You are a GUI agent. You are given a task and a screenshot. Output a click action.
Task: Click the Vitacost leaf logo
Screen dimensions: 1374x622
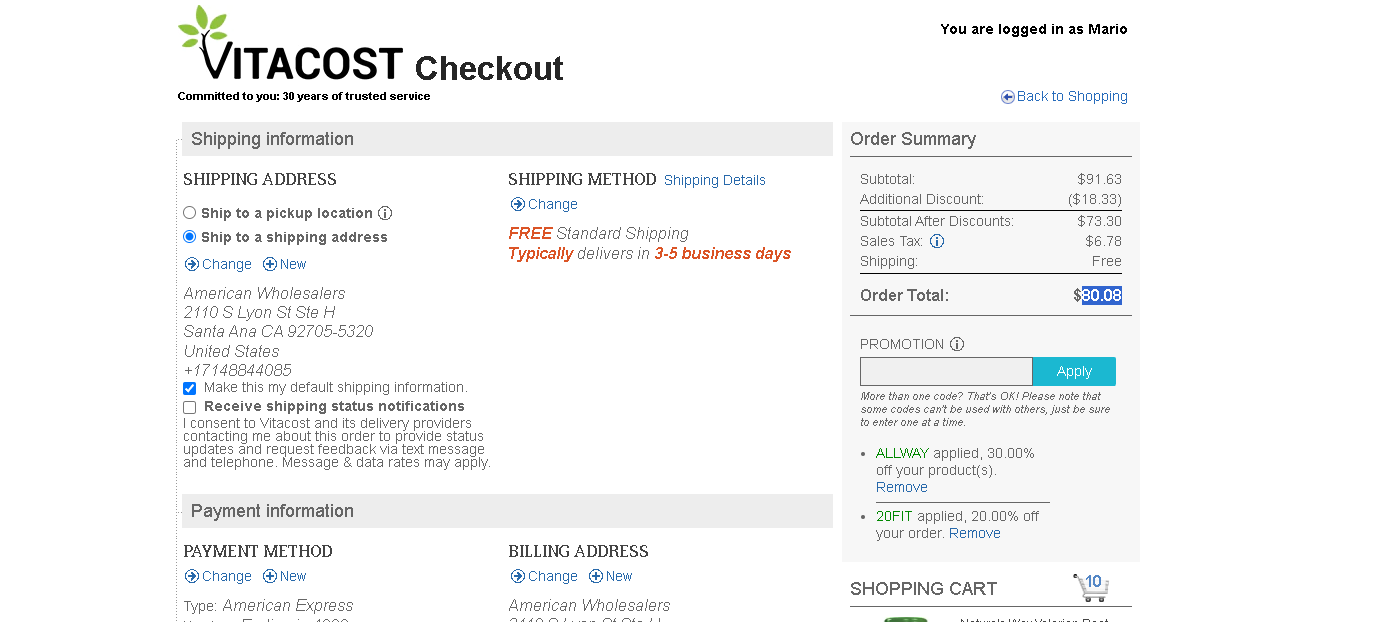coord(290,45)
